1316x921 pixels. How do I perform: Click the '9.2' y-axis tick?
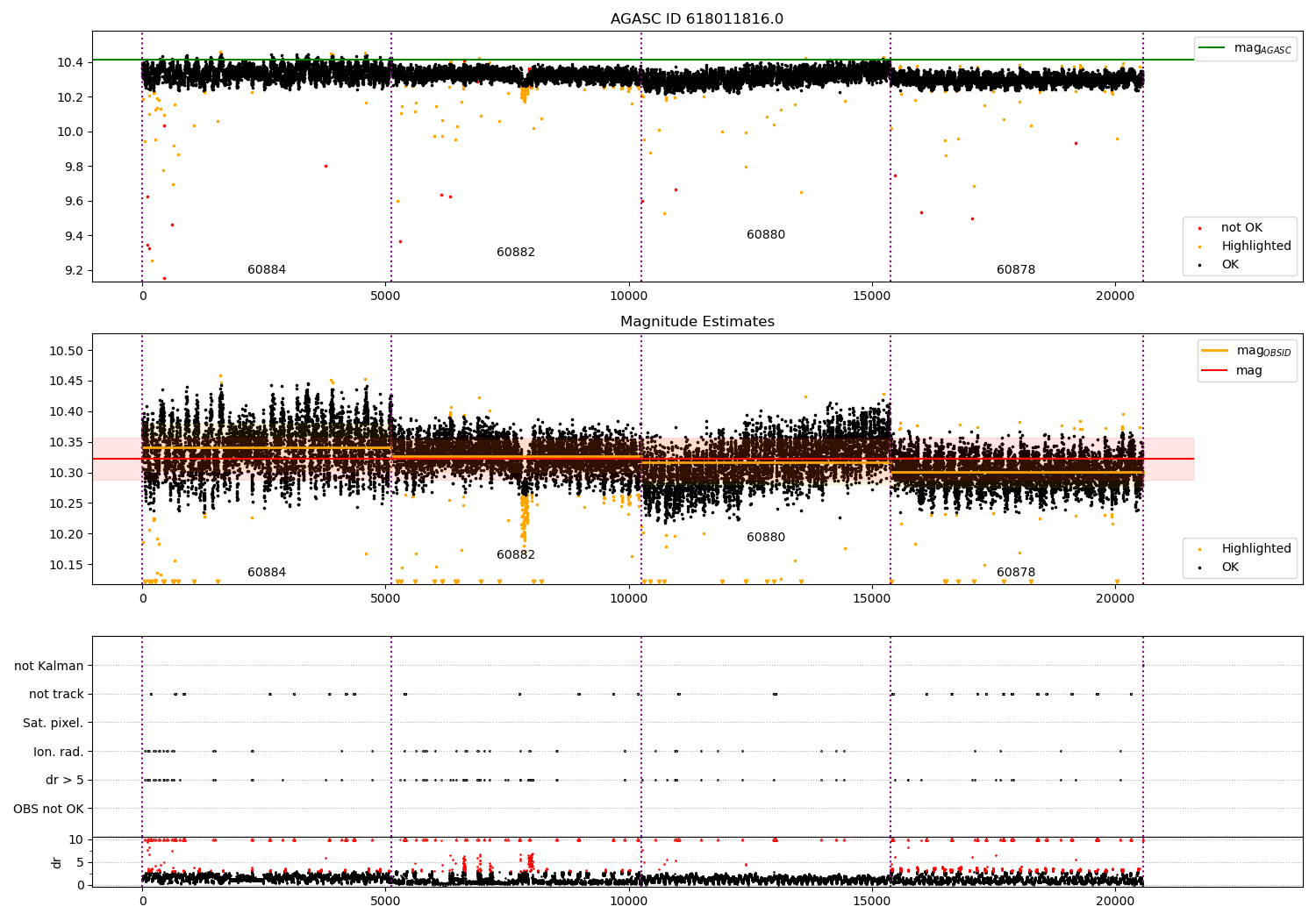[x=74, y=270]
